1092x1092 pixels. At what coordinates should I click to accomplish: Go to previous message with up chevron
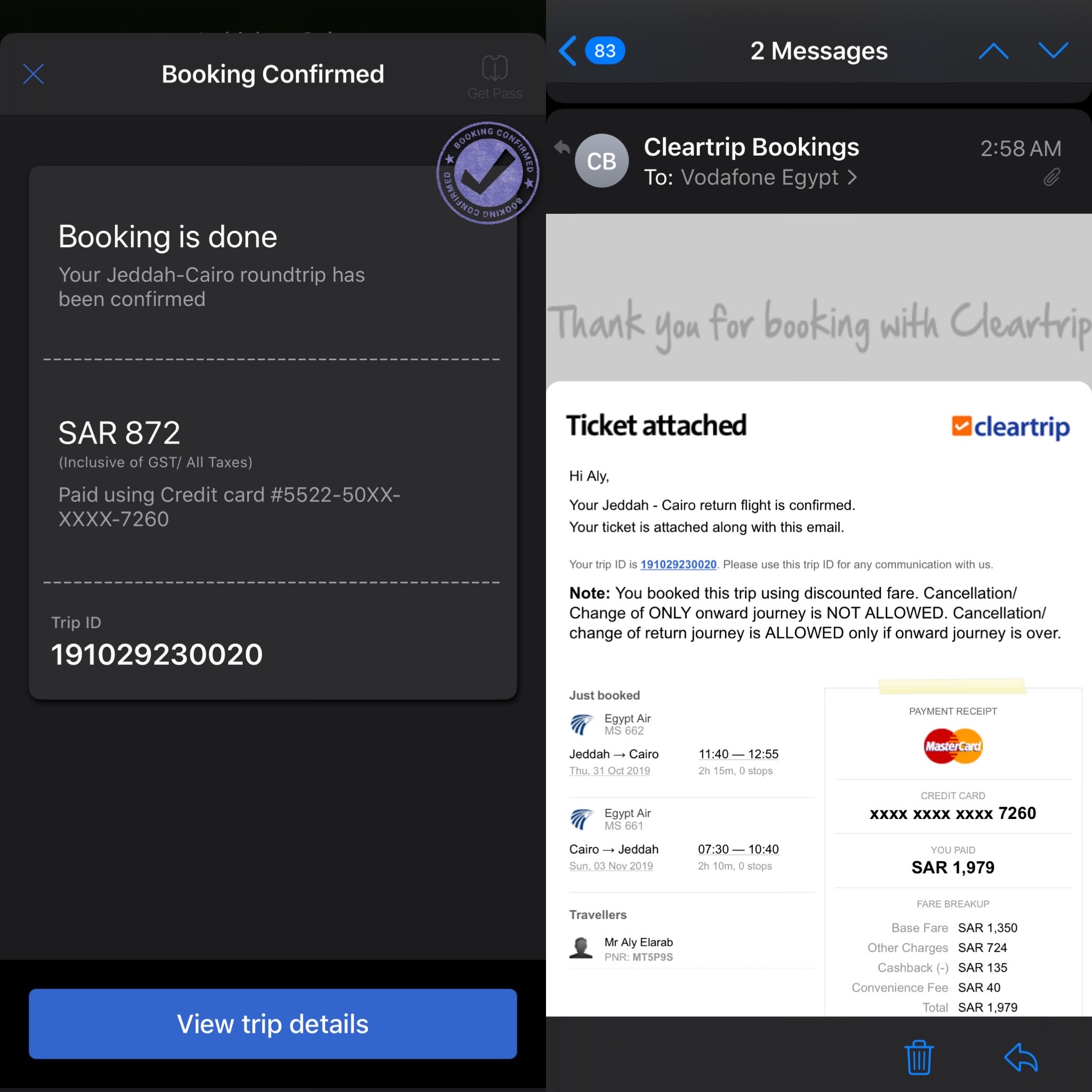tap(993, 51)
